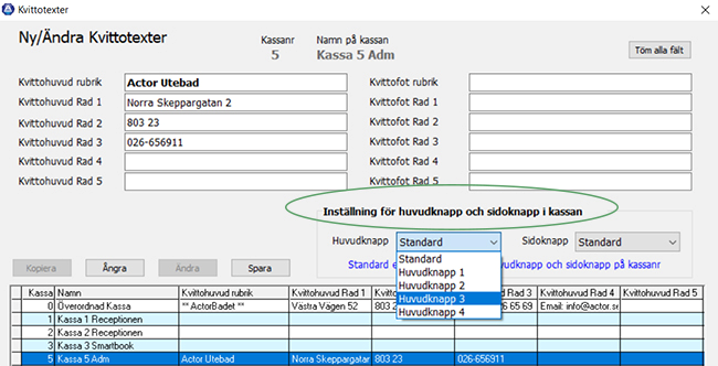The width and height of the screenshot is (718, 366).
Task: Click the Email: info@actor cell
Action: pyautogui.click(x=579, y=306)
